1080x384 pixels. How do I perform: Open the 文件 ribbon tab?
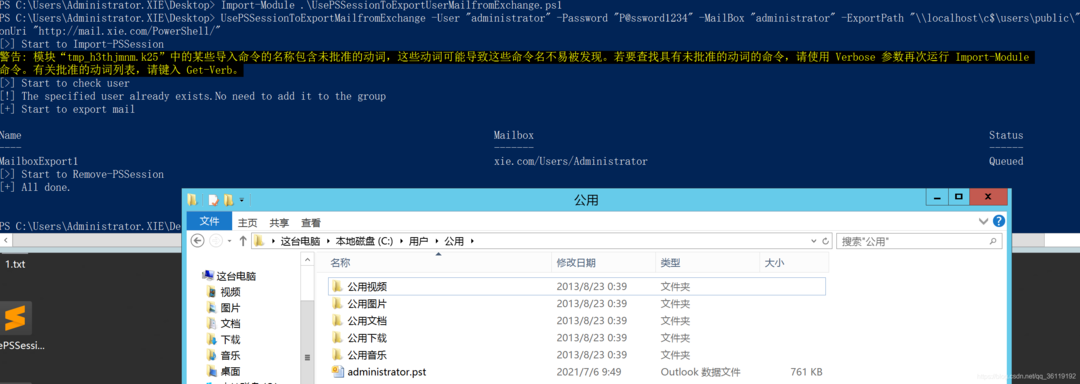click(209, 222)
